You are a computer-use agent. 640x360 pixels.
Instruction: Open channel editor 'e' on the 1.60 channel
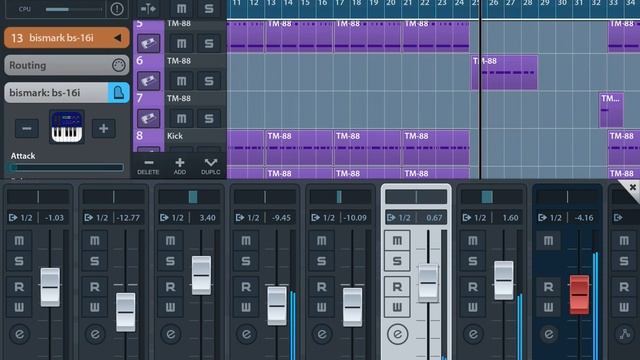point(473,334)
